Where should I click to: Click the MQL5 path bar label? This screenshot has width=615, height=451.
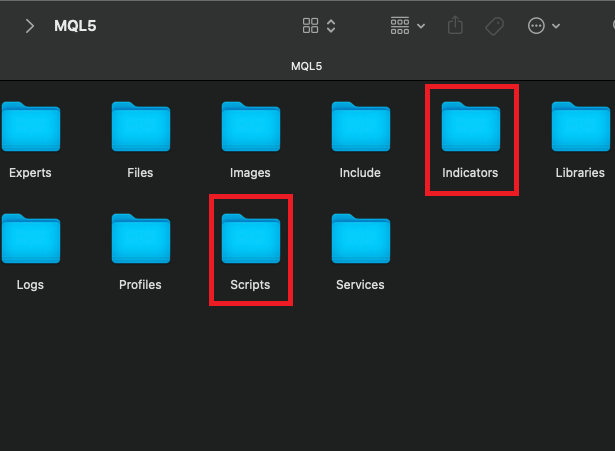coord(307,66)
